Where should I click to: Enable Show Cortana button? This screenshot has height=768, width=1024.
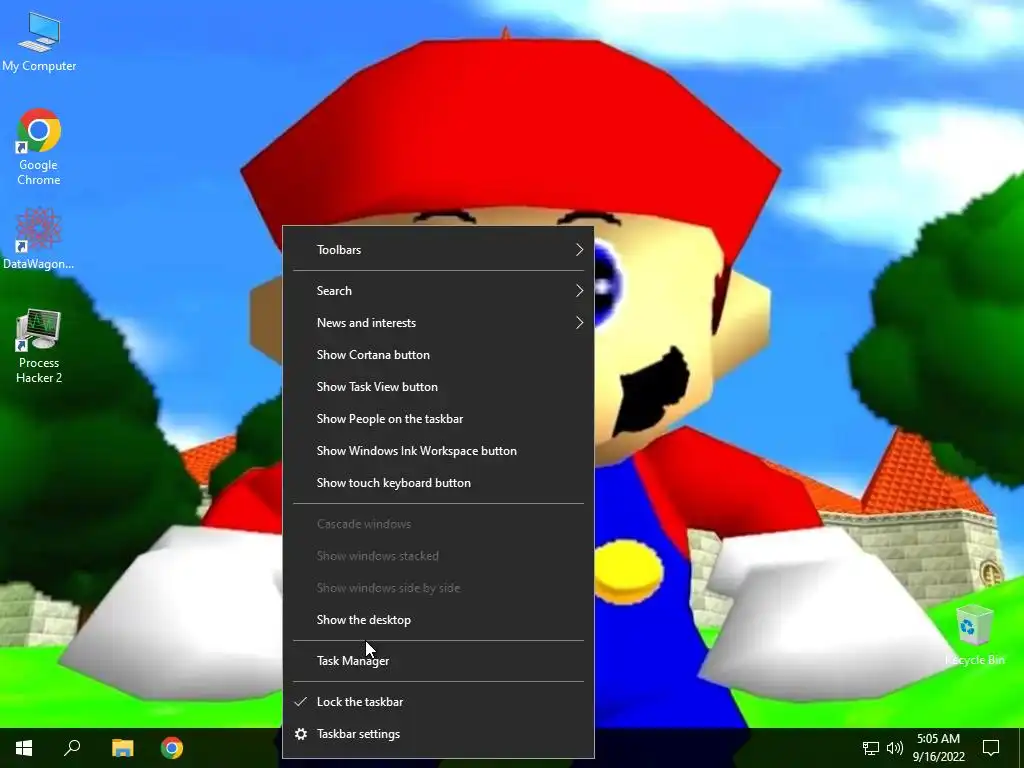(x=438, y=355)
